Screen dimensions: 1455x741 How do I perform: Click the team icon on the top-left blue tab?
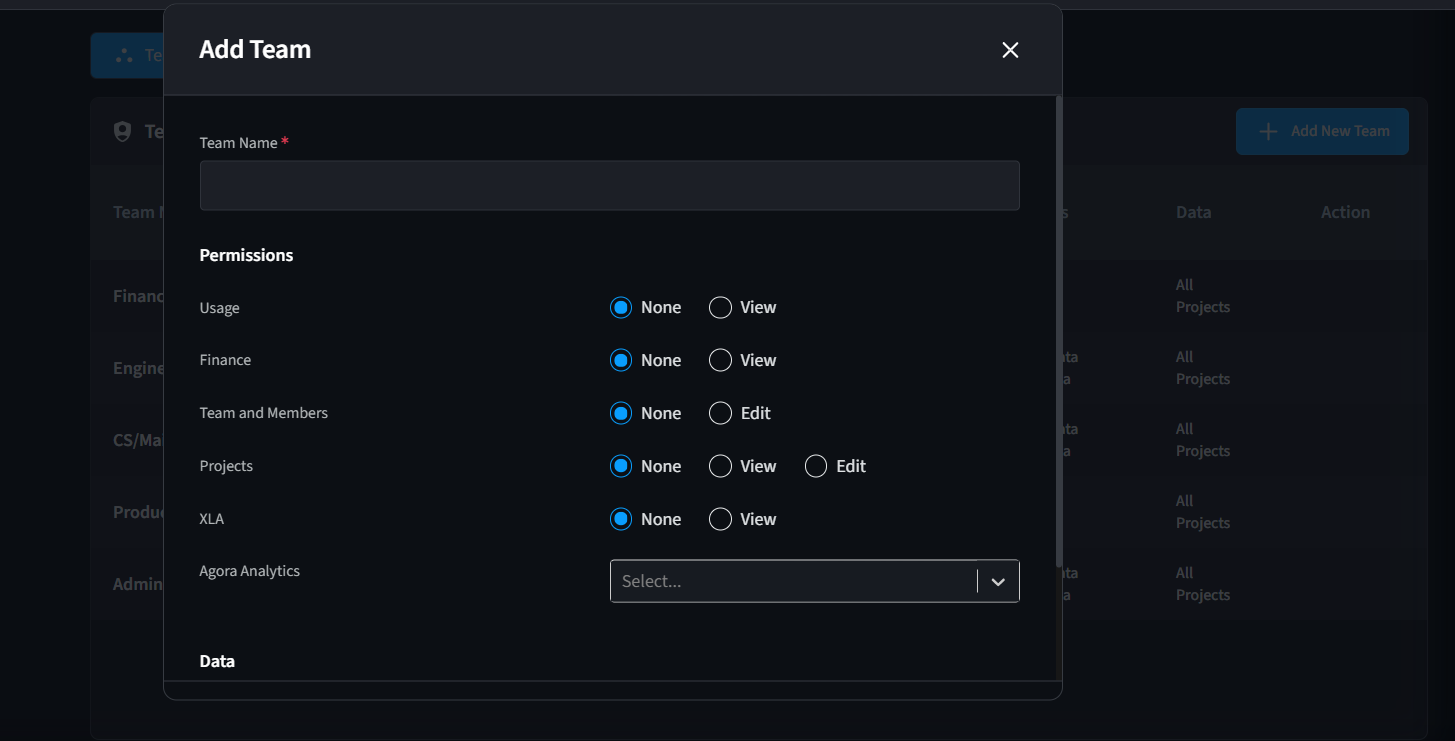[124, 56]
